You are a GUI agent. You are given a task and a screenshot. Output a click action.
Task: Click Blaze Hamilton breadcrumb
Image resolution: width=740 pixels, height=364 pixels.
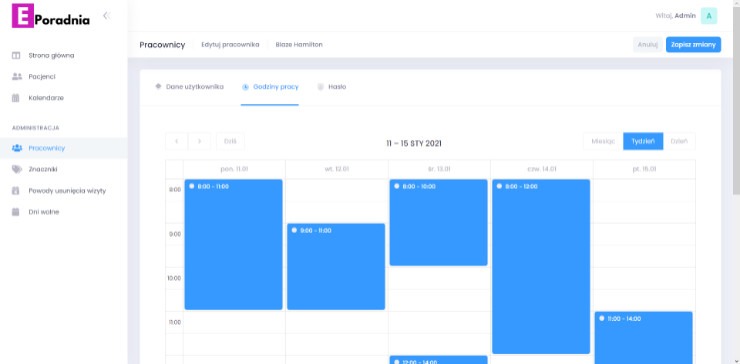pyautogui.click(x=299, y=45)
